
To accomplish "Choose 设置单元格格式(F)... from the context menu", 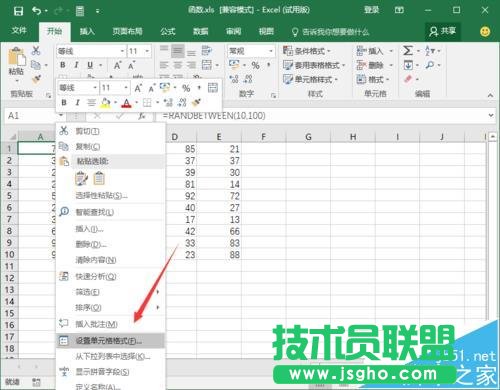I will [111, 341].
